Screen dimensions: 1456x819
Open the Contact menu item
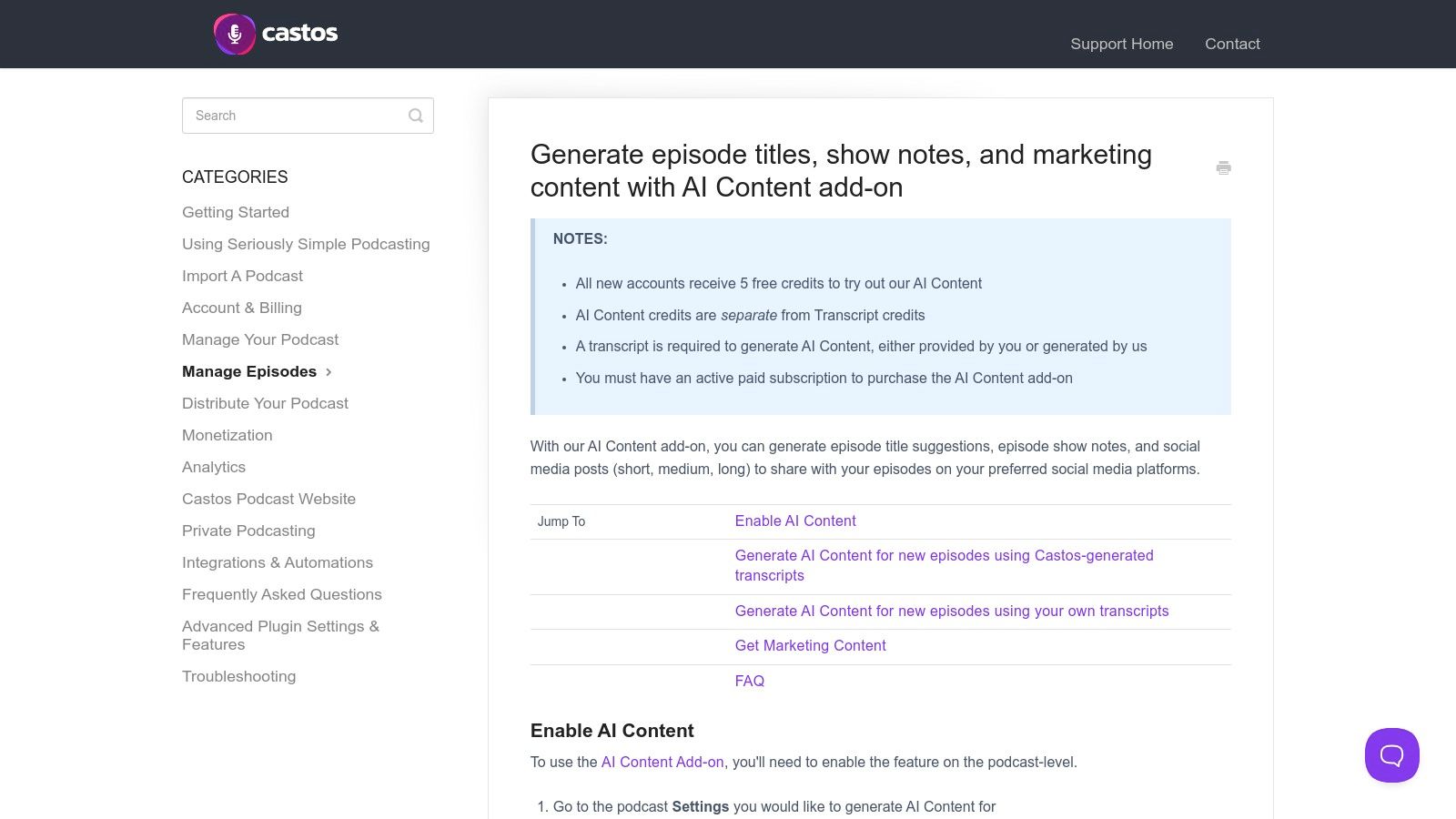tap(1232, 44)
